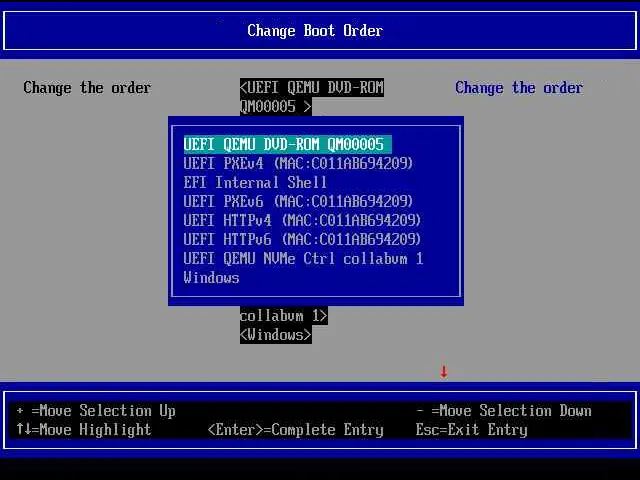Select UEFI QEMU NVMe Ctrl collabvm 1
This screenshot has width=640, height=480.
303,258
